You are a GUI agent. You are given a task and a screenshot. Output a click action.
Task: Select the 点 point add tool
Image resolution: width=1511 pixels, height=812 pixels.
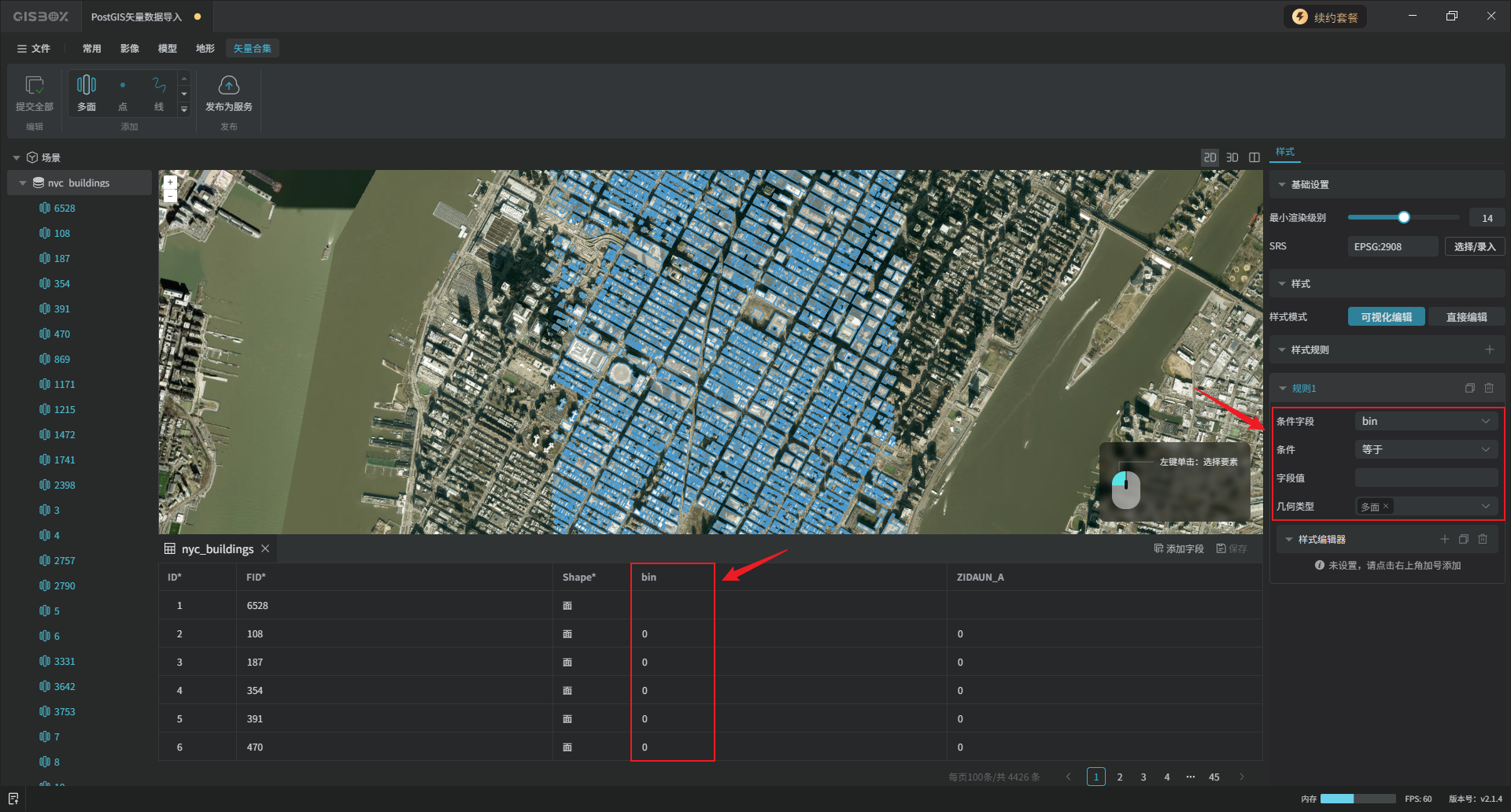123,93
